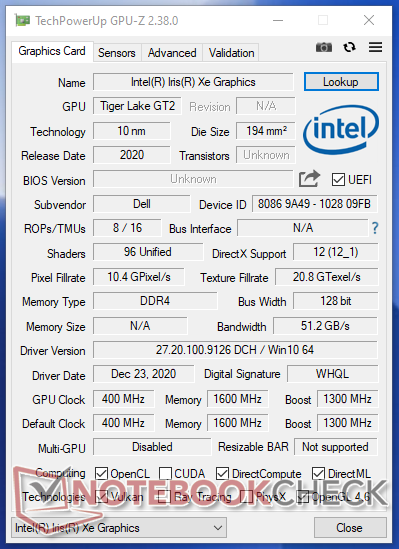
Task: Select the Device ID field
Action: [314, 204]
